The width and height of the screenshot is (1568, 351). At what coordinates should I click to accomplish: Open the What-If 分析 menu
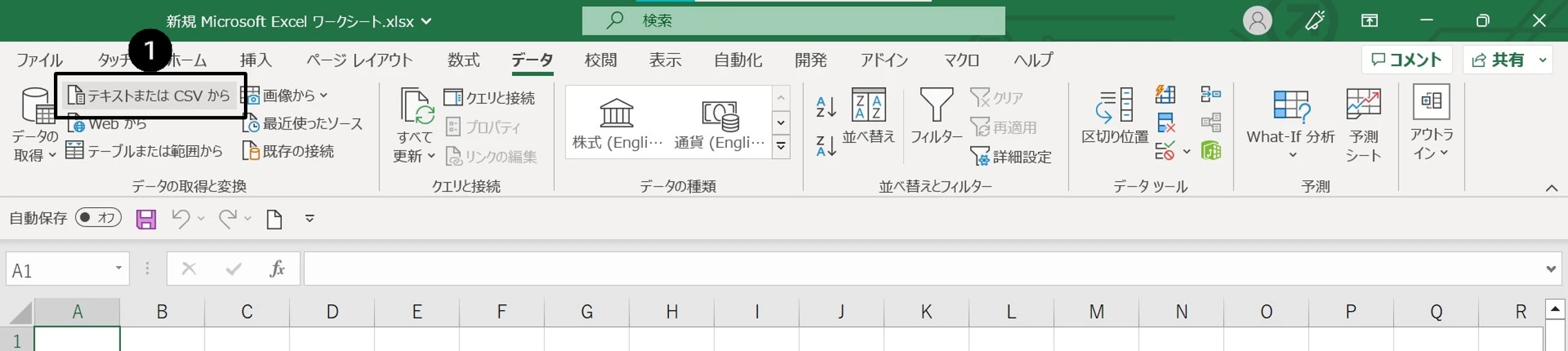(x=1291, y=124)
